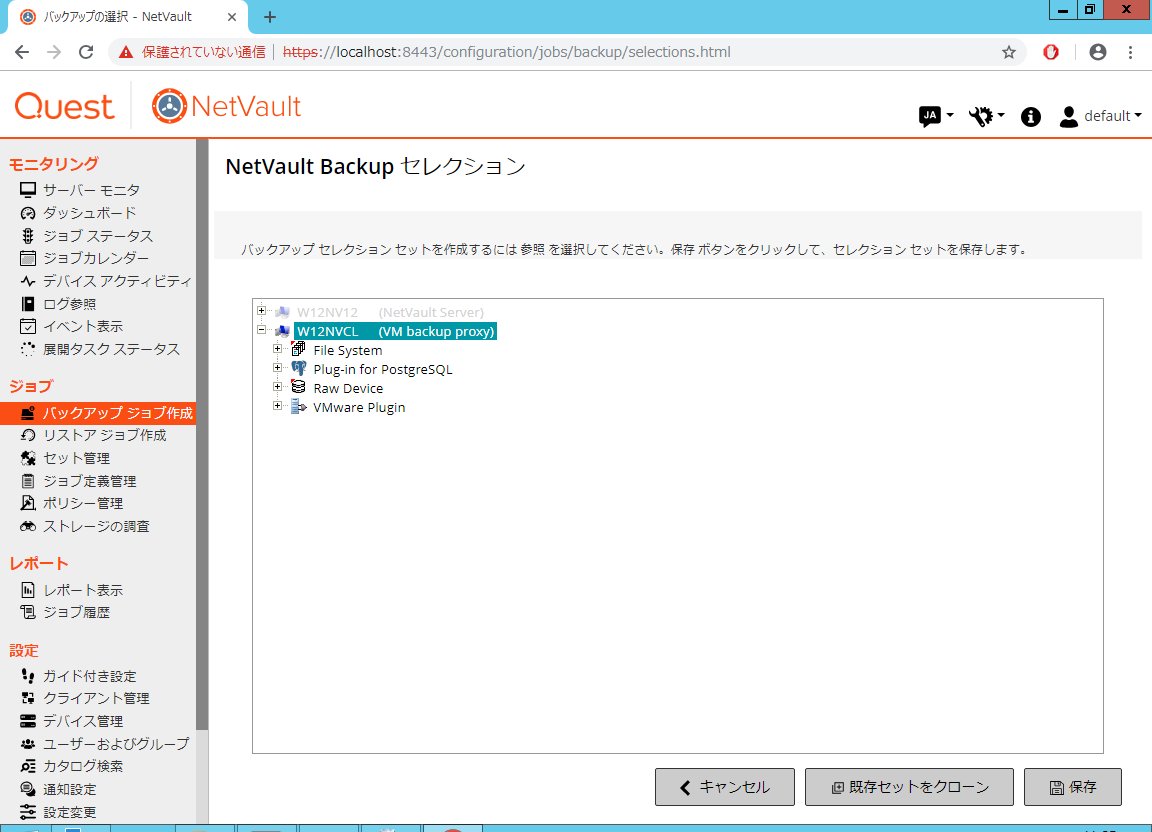Click the policy icon beside ポリシー管理
1152x832 pixels.
(28, 503)
